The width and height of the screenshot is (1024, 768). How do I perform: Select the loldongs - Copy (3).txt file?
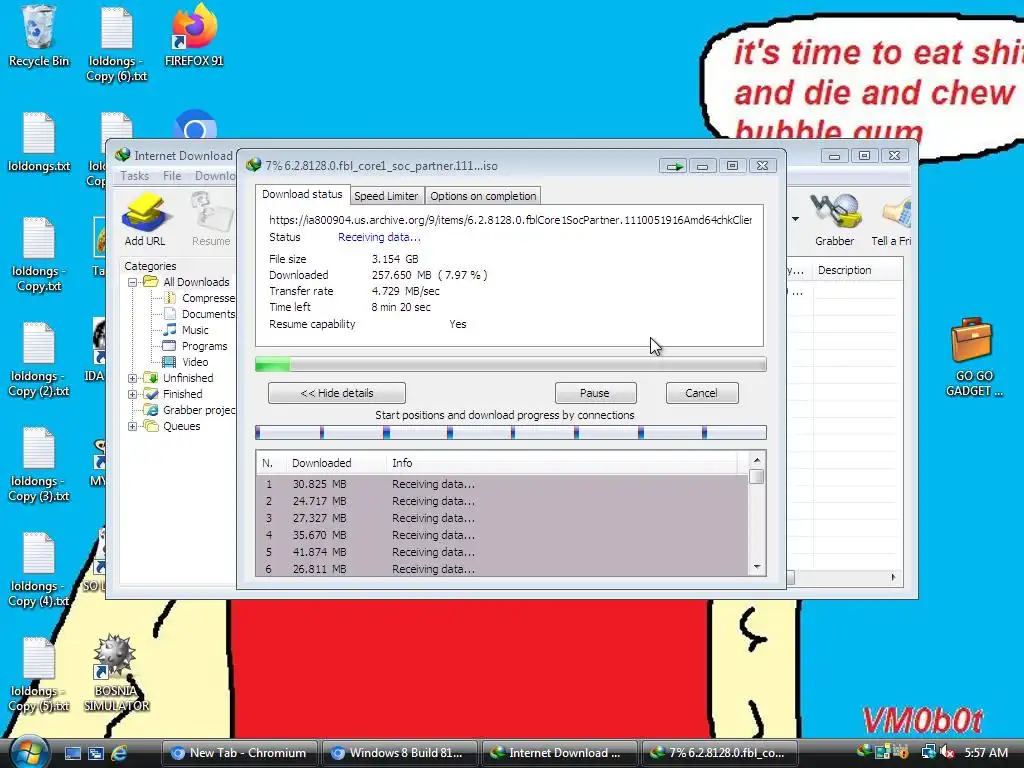coord(39,464)
